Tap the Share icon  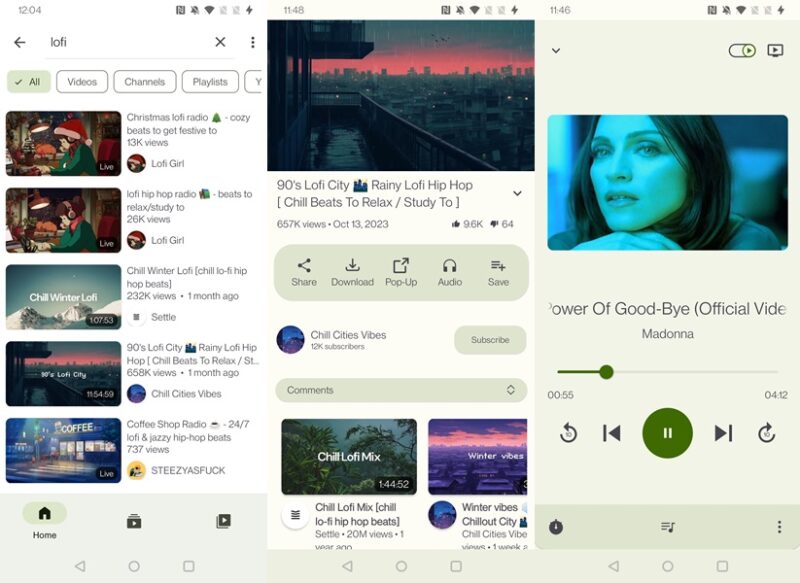[303, 273]
